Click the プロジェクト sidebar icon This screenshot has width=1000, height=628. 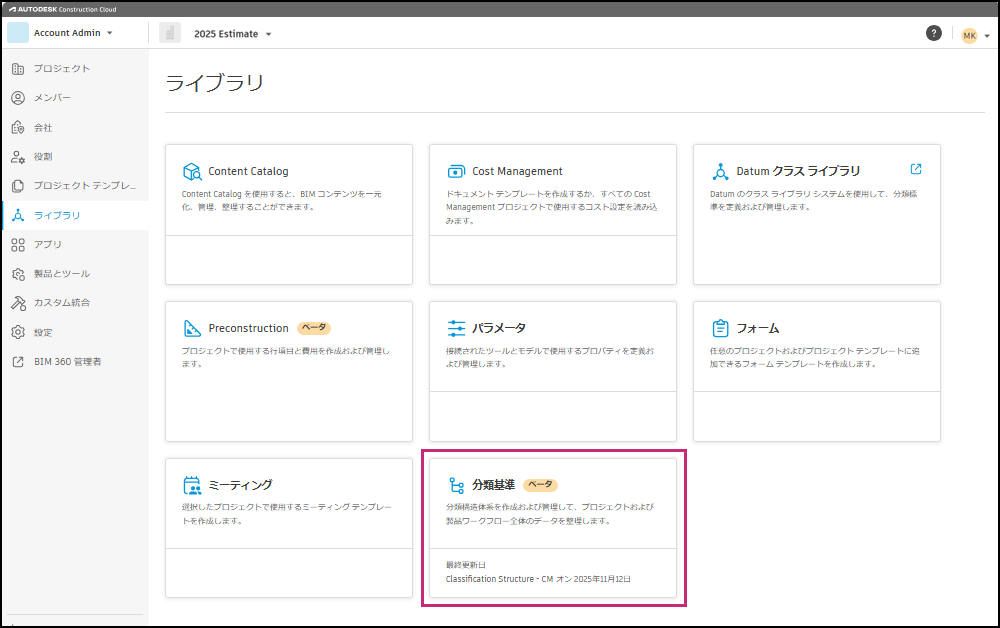pos(18,69)
